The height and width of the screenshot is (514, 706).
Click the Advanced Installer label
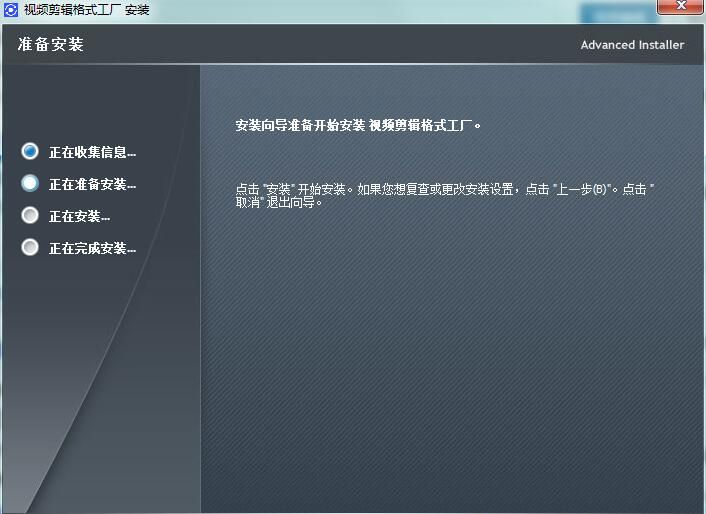point(632,45)
